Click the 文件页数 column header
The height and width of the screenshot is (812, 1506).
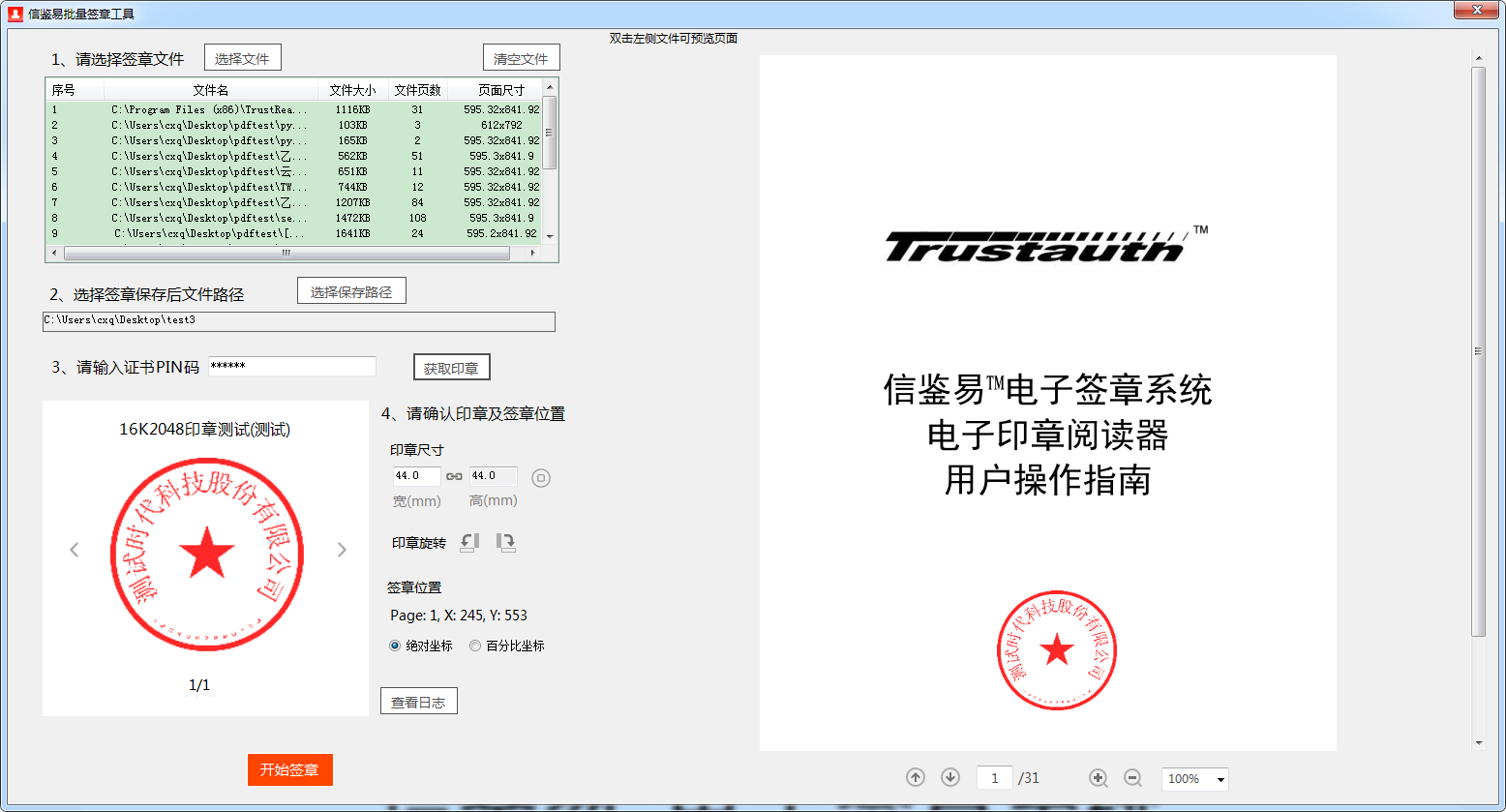(417, 90)
